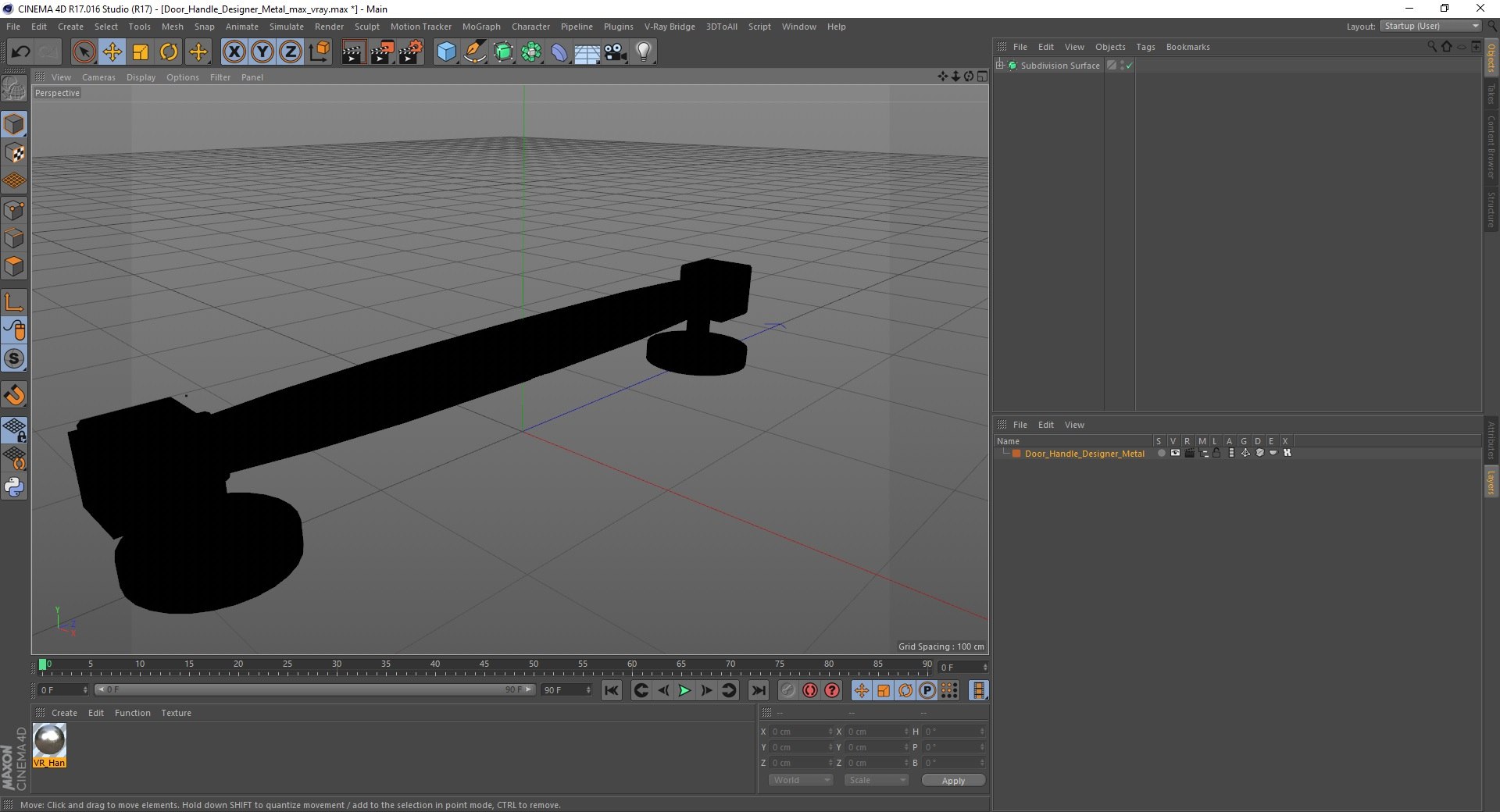Screen dimensions: 1500x812
Task: Click the Enable Snap magnet icon
Action: 14,395
